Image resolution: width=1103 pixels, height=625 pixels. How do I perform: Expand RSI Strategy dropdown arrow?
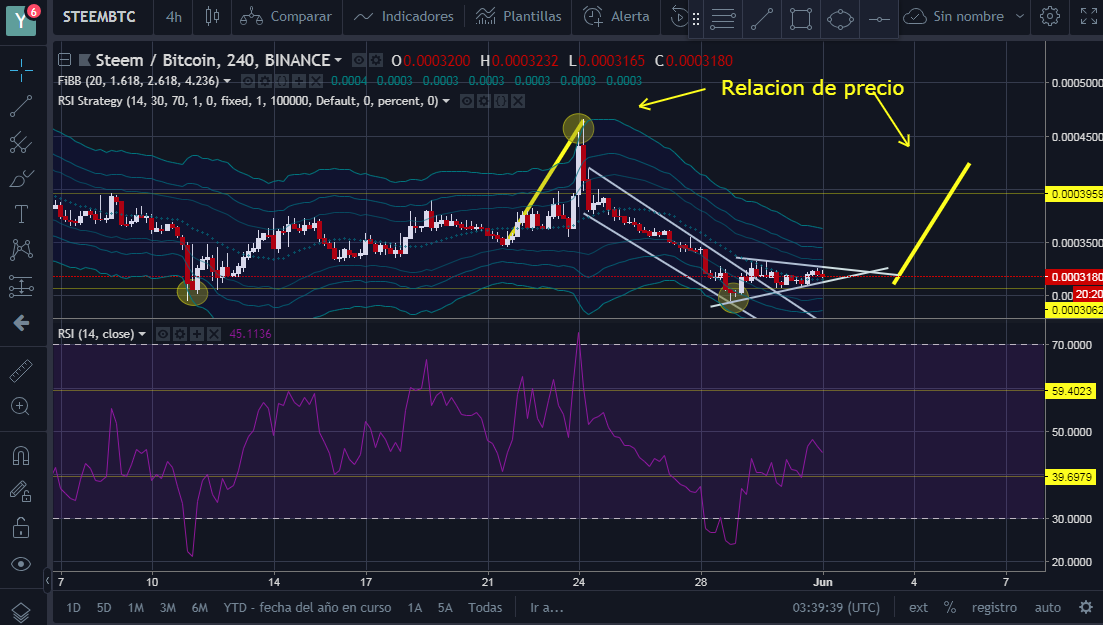click(x=446, y=101)
